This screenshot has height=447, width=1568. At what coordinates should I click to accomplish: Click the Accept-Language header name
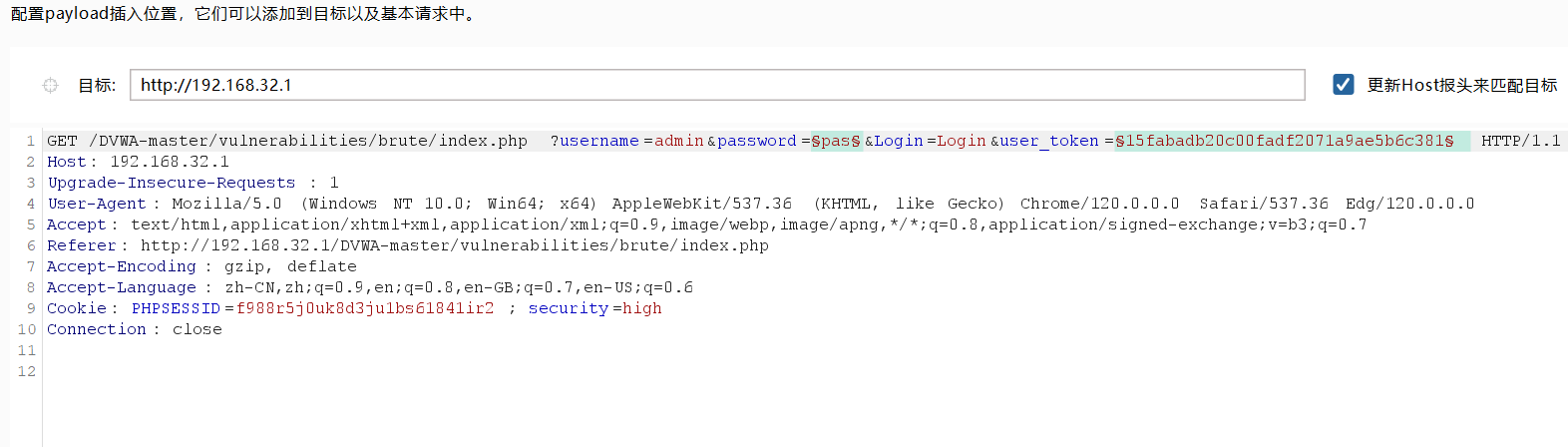point(121,287)
